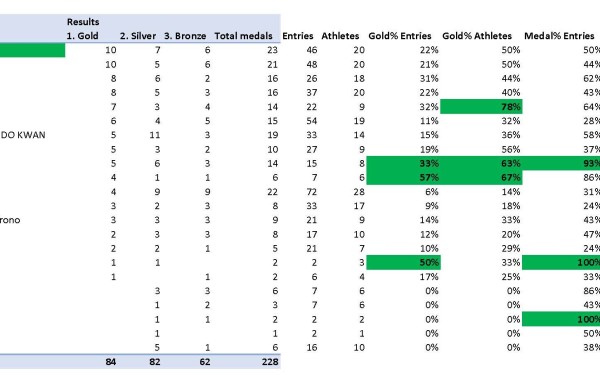Click the Entries column header
Image resolution: width=600 pixels, height=375 pixels.
[x=298, y=36]
